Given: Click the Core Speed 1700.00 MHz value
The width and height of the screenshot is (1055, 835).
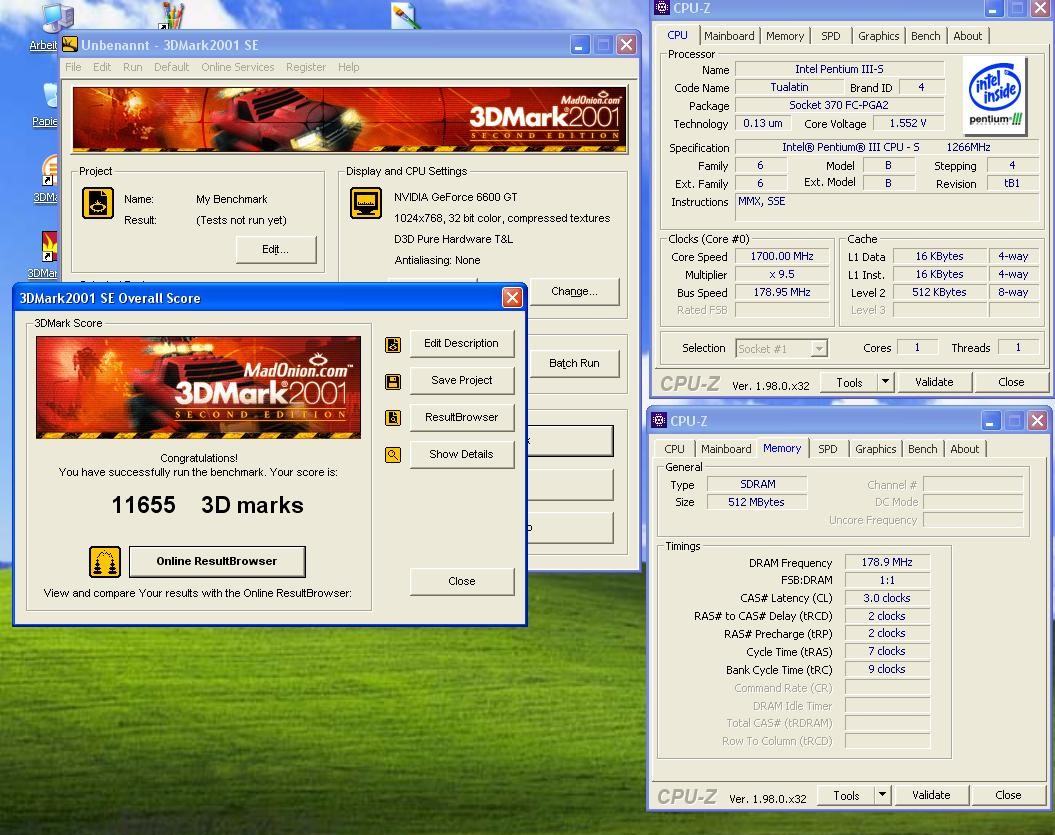Looking at the screenshot, I should click(782, 256).
